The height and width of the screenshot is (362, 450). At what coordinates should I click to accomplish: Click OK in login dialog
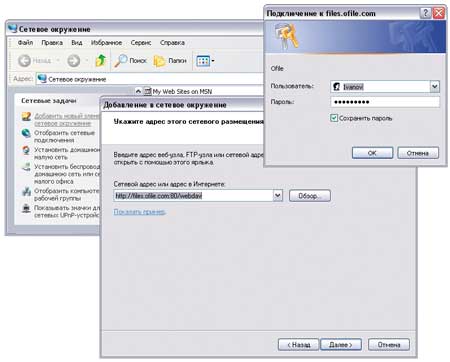click(372, 153)
